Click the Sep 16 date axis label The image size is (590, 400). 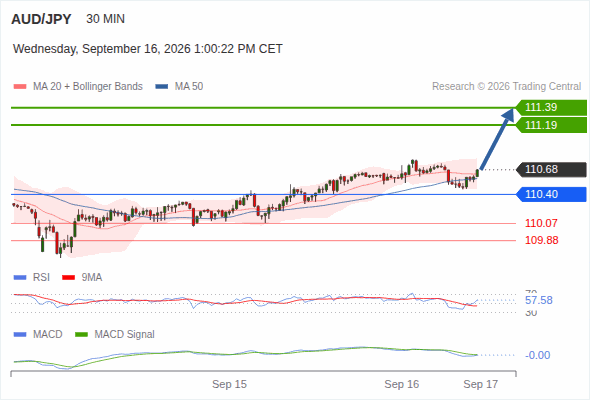(402, 384)
